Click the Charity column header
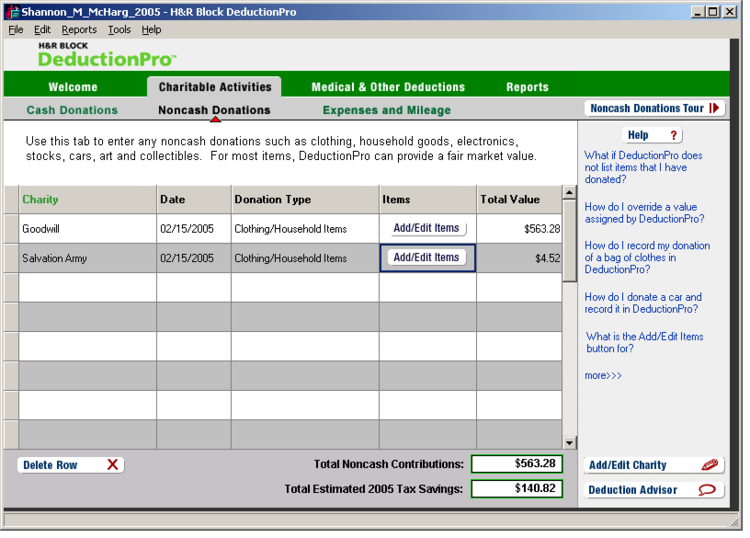750x538 pixels. [88, 199]
